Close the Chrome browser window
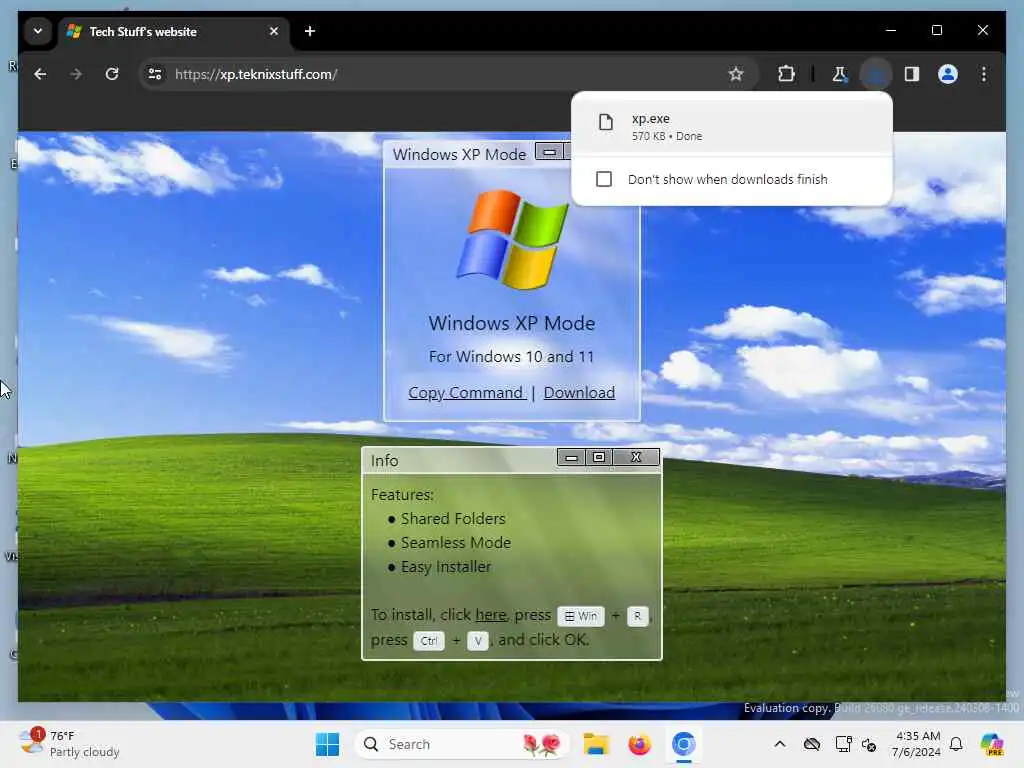The image size is (1024, 768). pos(982,31)
